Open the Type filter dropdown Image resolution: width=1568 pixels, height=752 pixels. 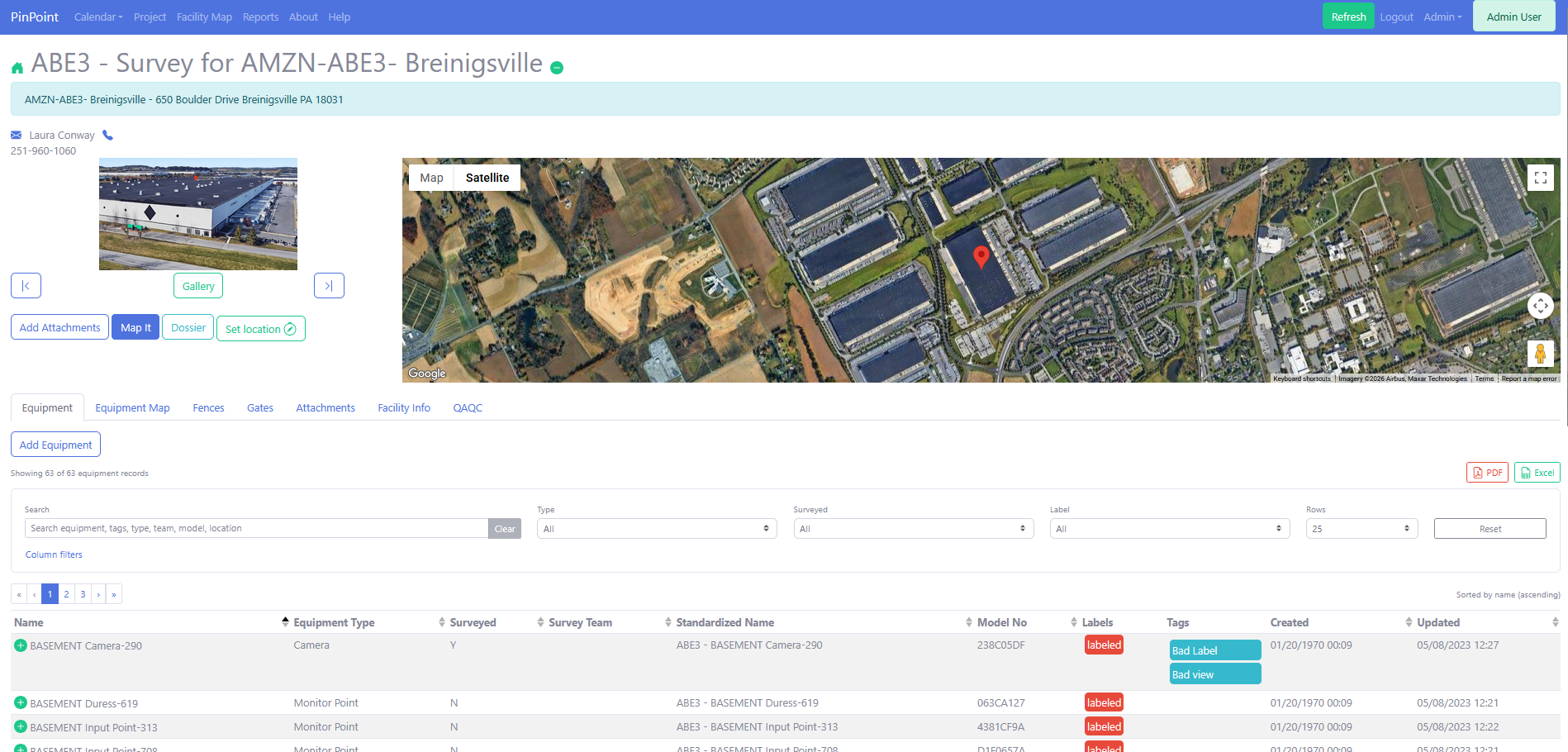pos(657,529)
